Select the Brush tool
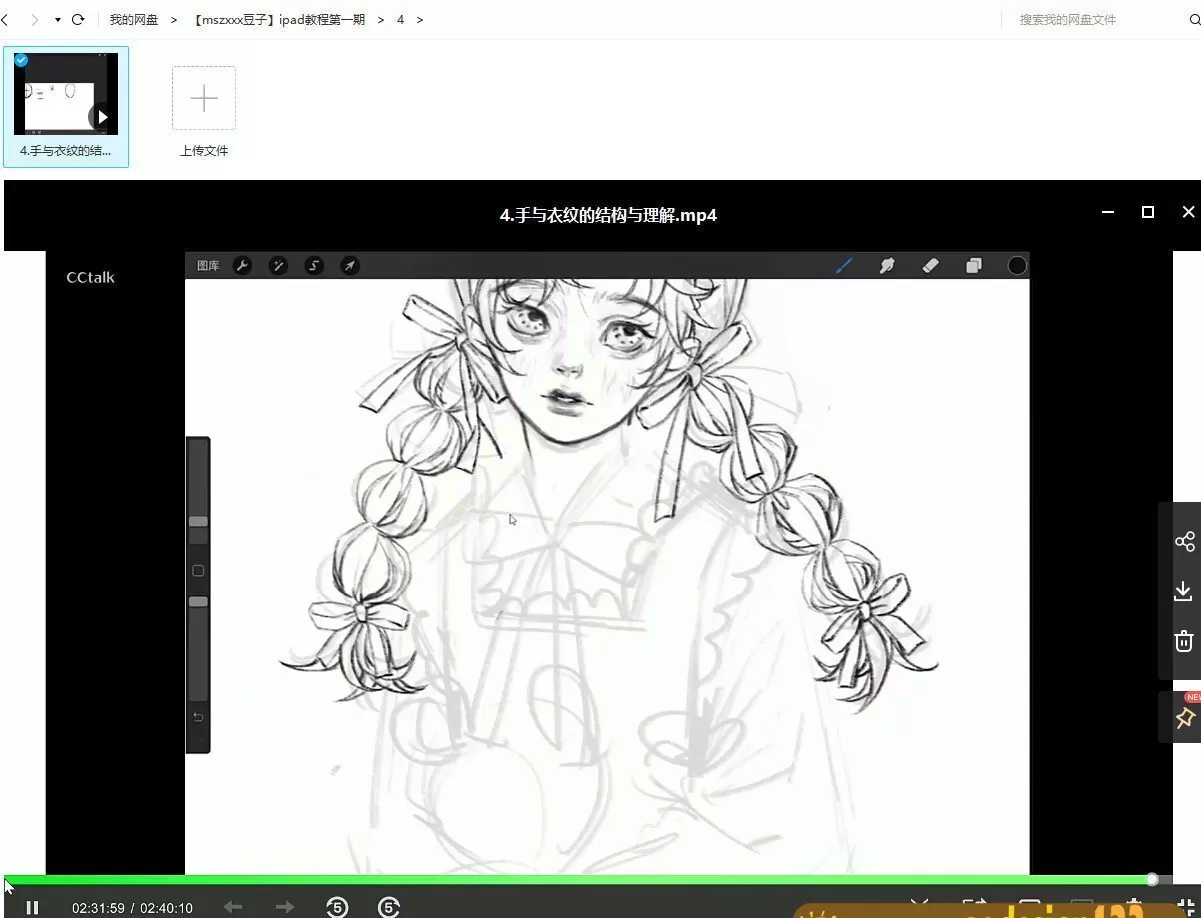The width and height of the screenshot is (1201, 918). tap(845, 265)
